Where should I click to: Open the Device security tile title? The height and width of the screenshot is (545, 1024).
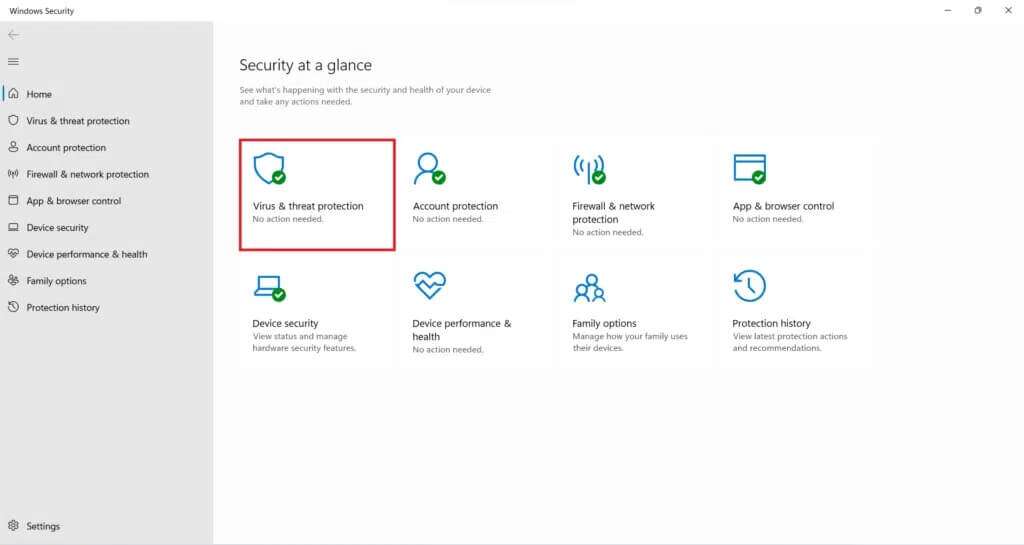(285, 323)
